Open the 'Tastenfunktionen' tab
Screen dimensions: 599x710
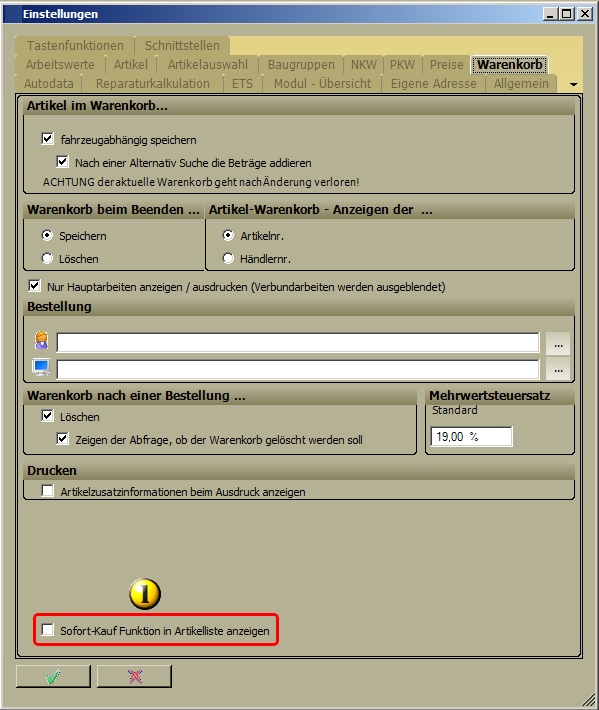tap(75, 46)
